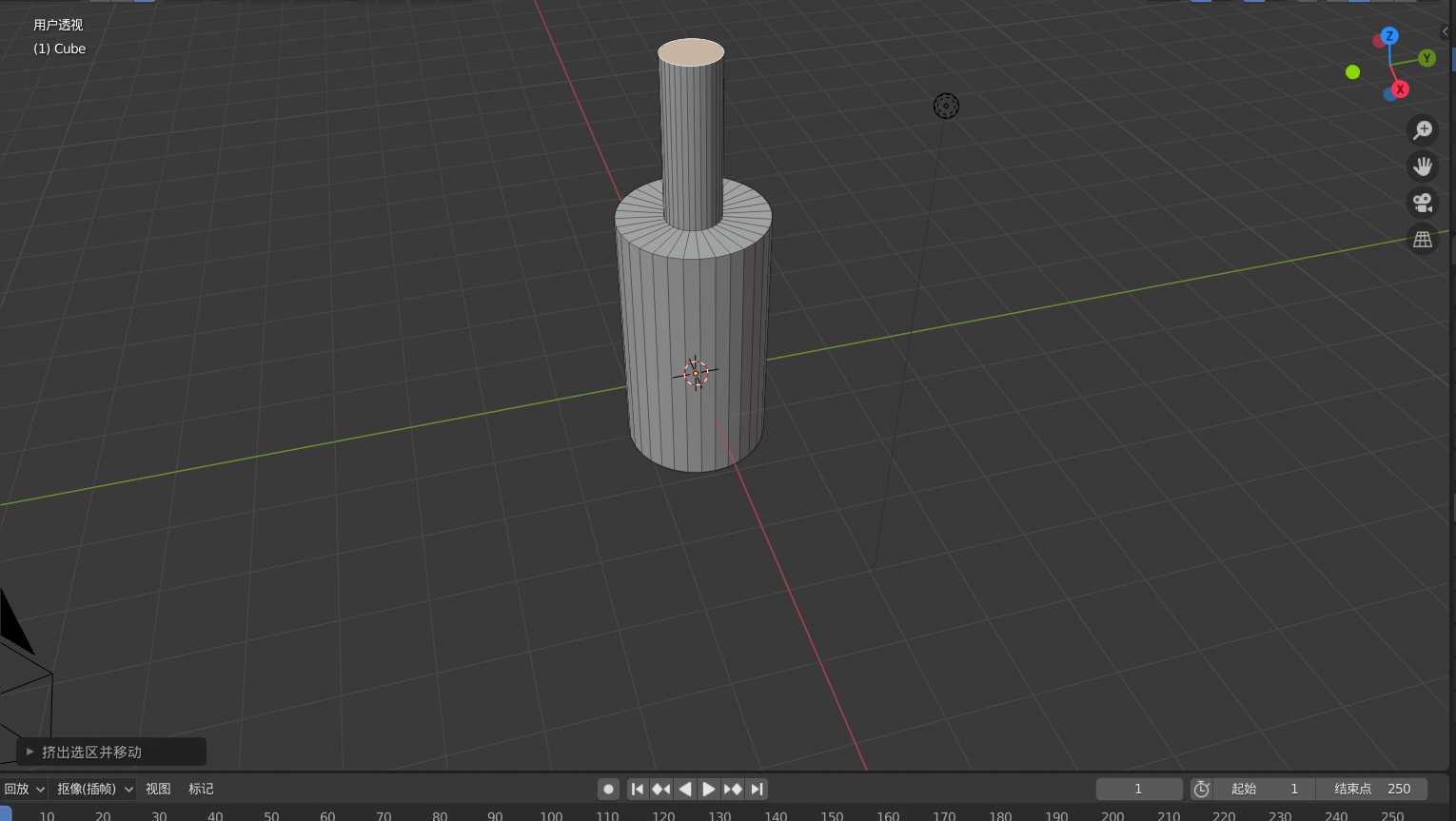Click the 用户透视 view label
Image resolution: width=1456 pixels, height=821 pixels.
coord(58,25)
